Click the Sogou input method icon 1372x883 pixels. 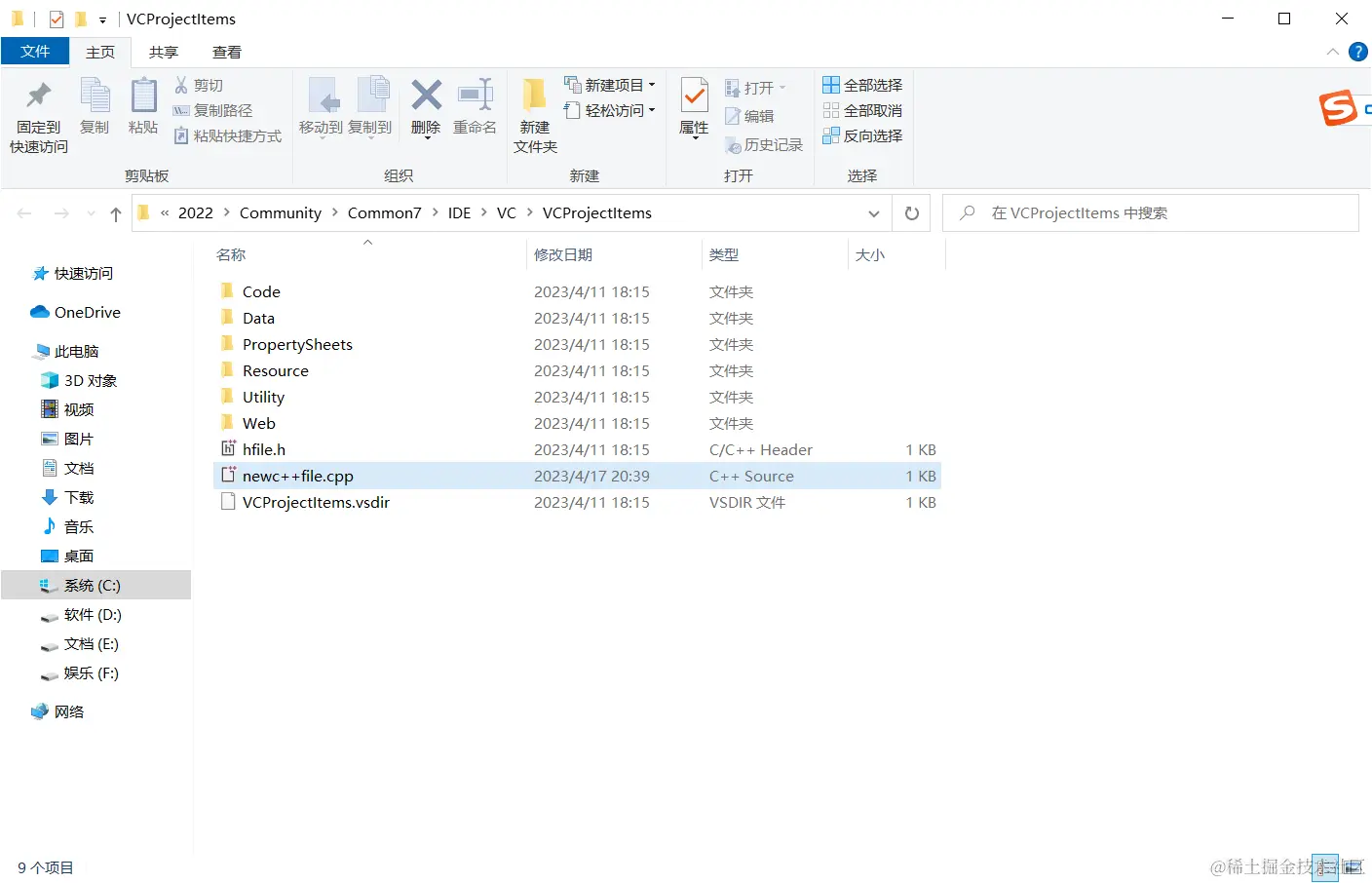click(x=1338, y=107)
